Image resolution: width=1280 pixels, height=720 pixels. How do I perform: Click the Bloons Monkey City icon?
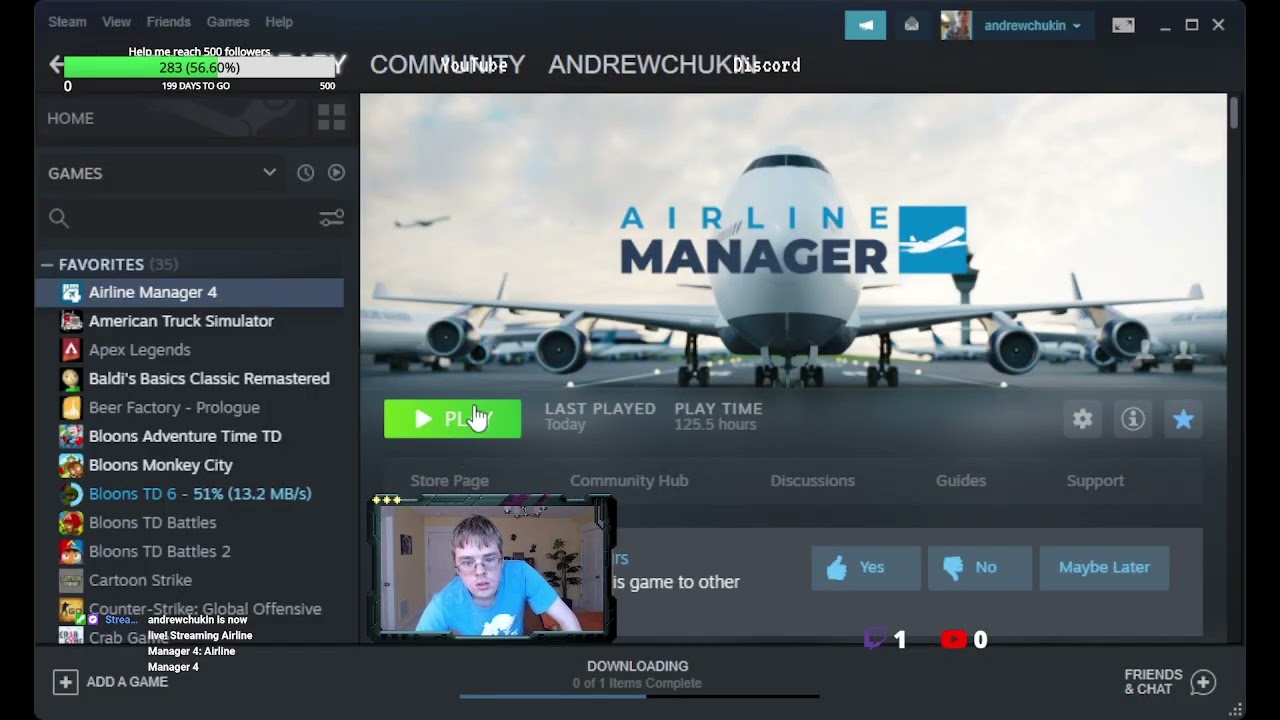point(71,465)
